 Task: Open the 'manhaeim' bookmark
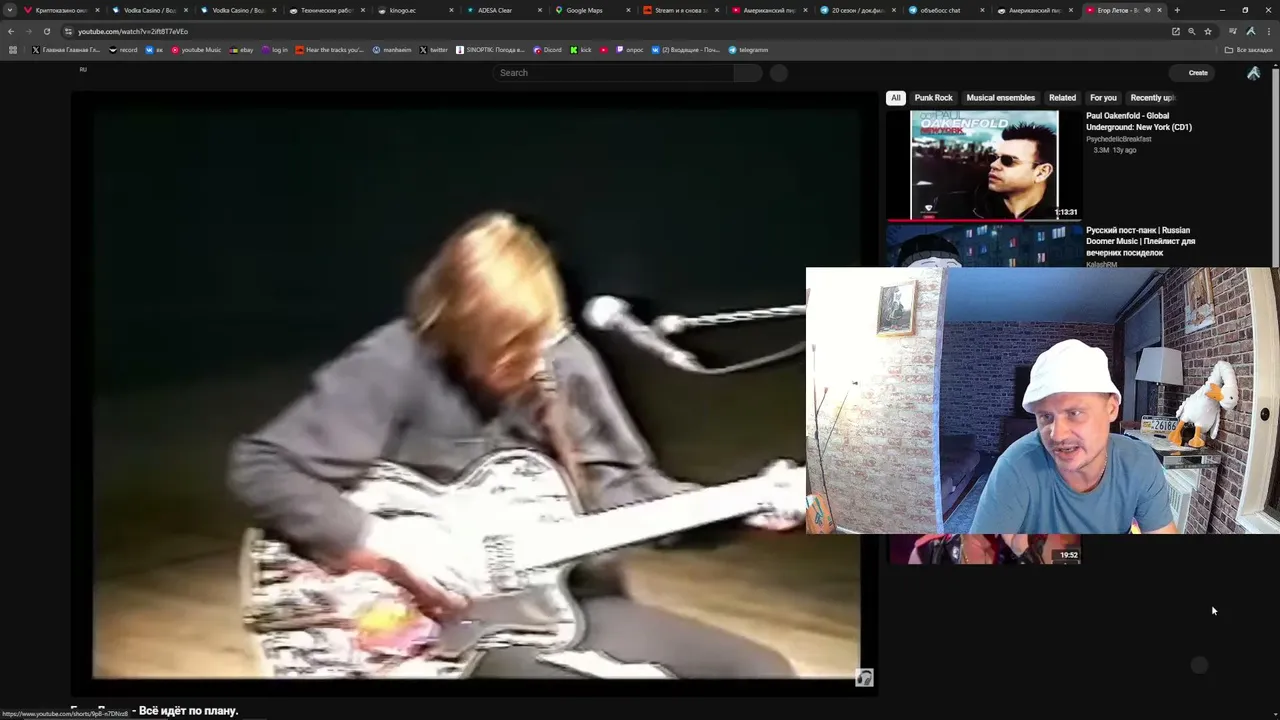[x=392, y=49]
